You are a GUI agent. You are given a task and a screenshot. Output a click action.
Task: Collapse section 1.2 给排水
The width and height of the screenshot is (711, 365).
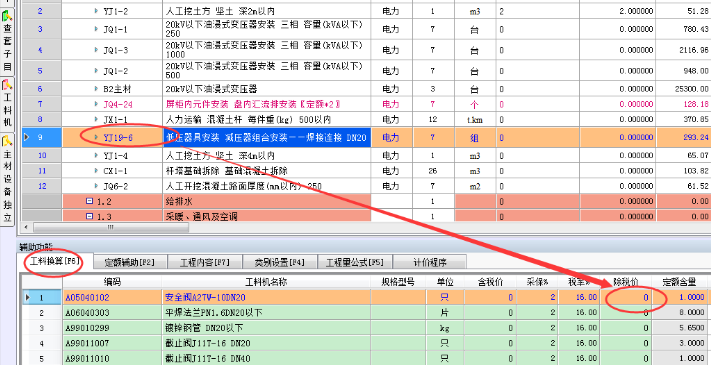89,201
